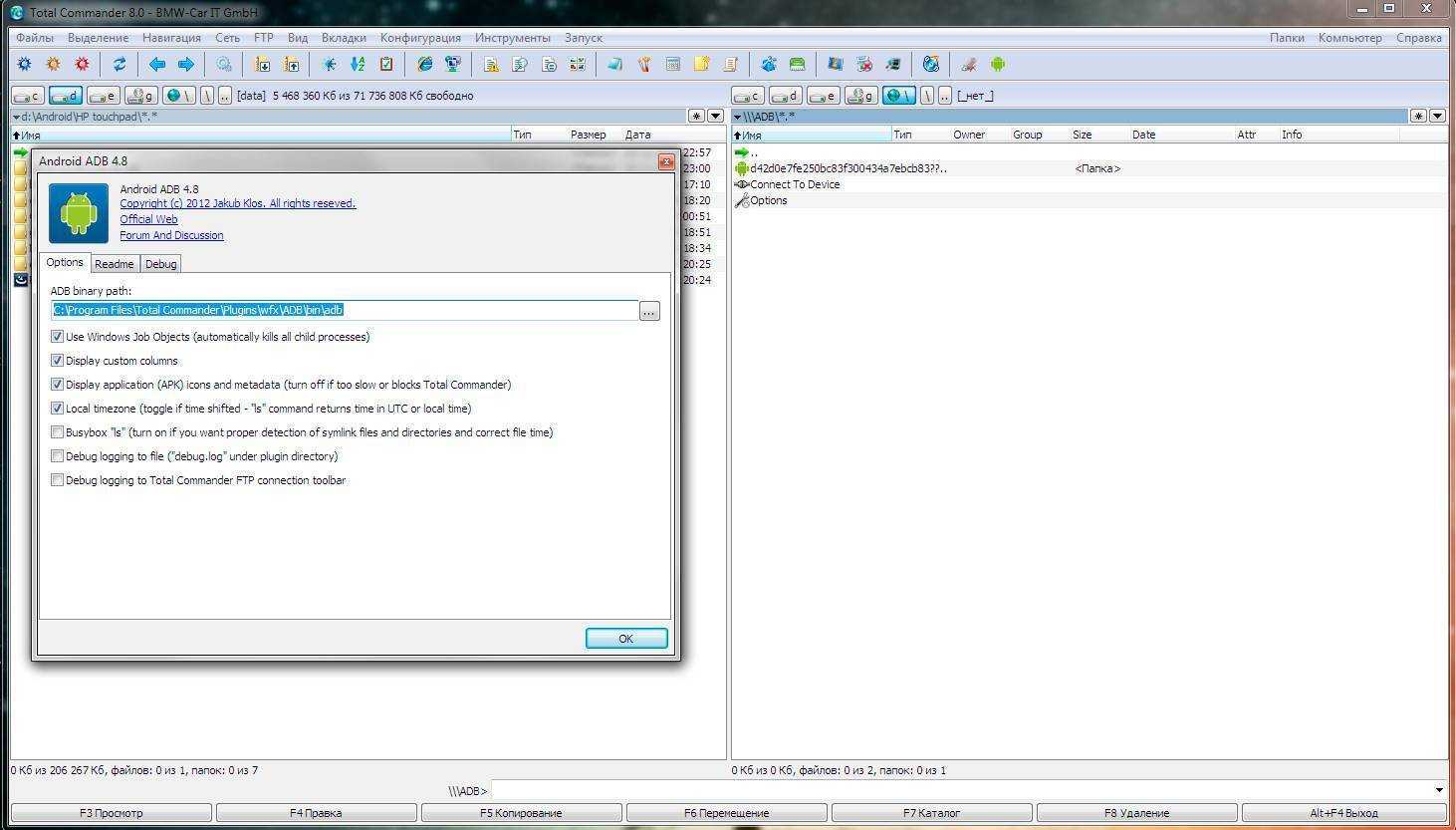Click the blue back arrow toolbar icon
Image resolution: width=1456 pixels, height=830 pixels.
click(x=156, y=65)
